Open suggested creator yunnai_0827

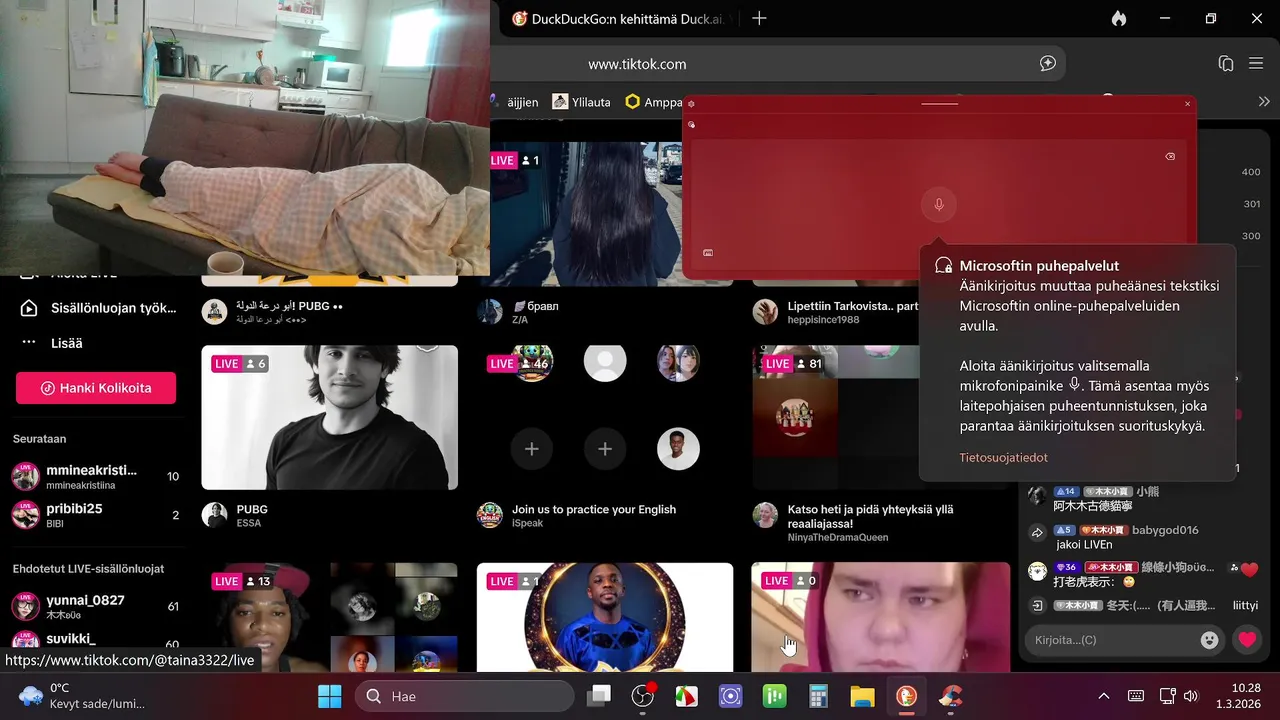coord(96,606)
